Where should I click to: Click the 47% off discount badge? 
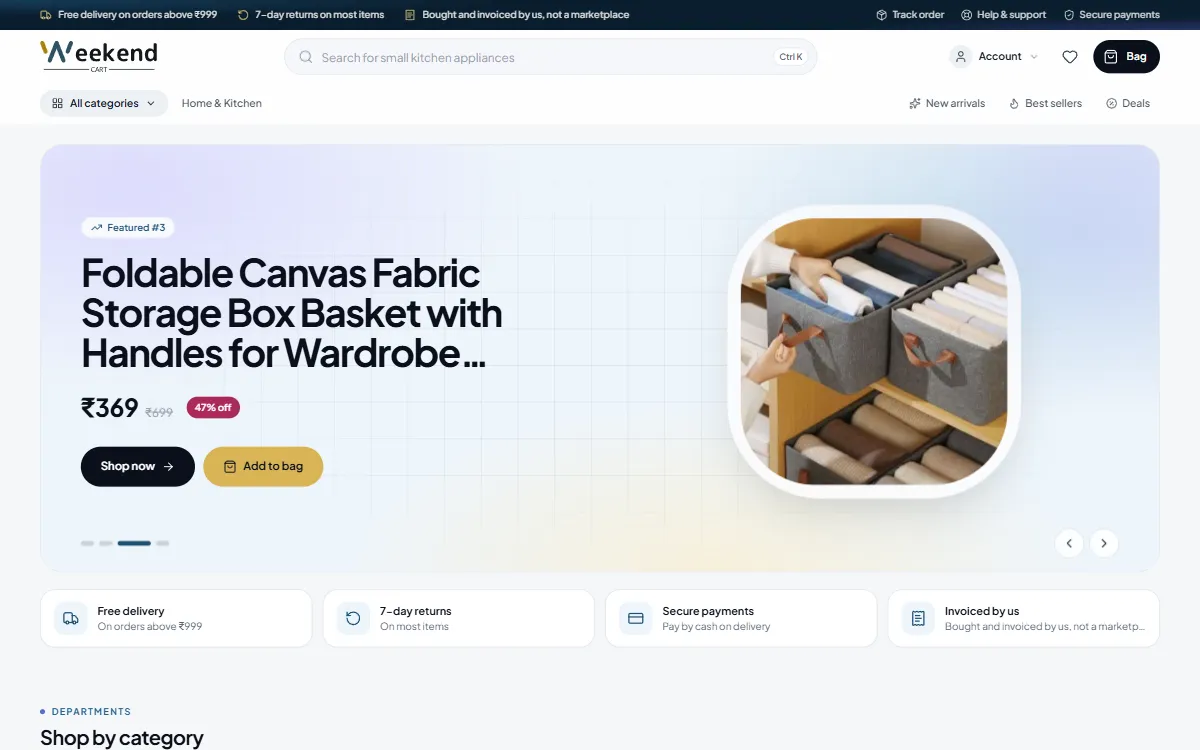tap(213, 408)
